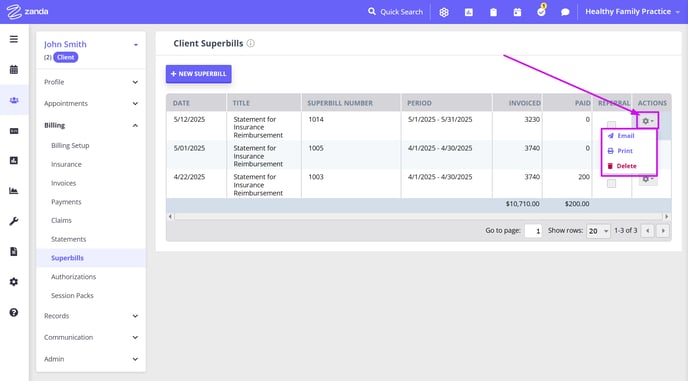Click superbill number 1005 cell
Image resolution: width=688 pixels, height=381 pixels.
point(316,148)
